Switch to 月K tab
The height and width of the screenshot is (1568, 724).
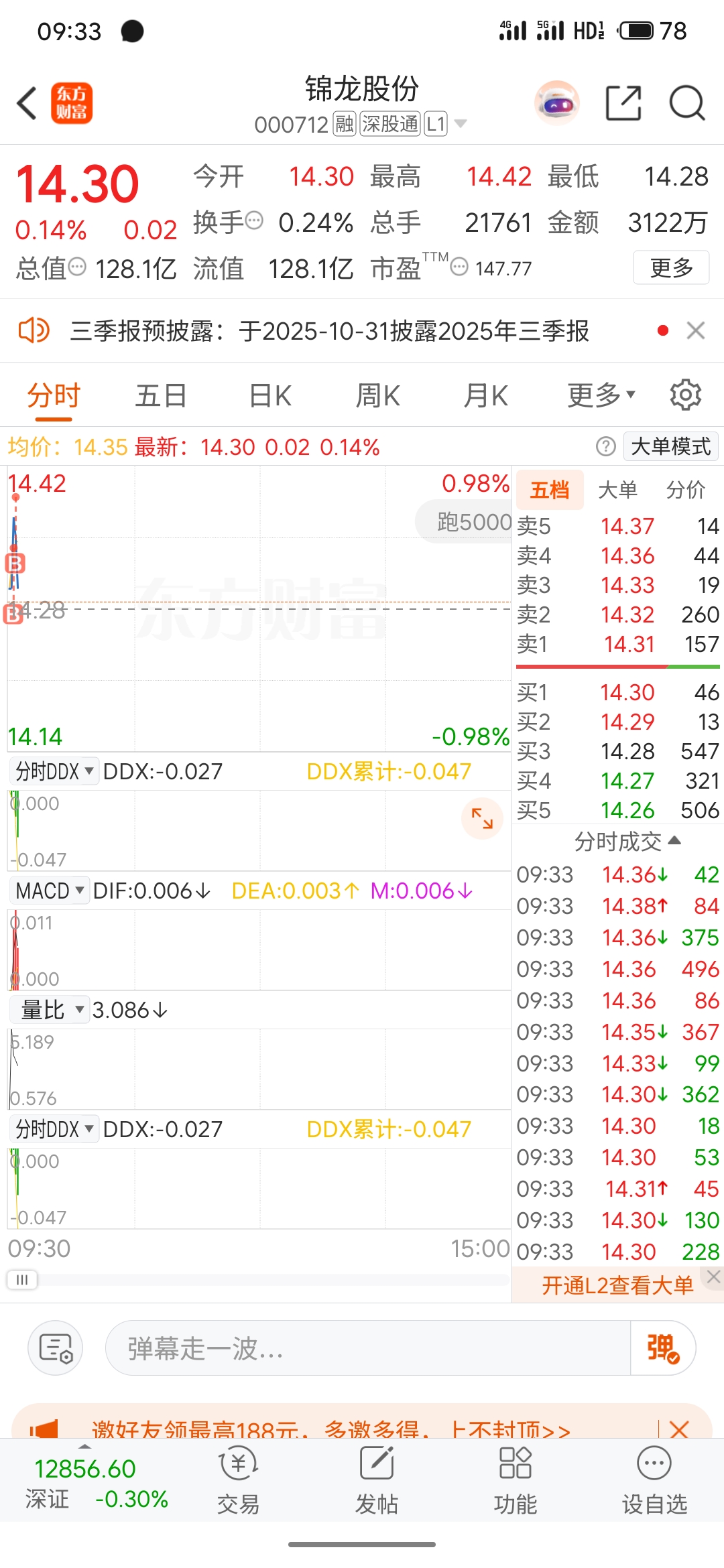click(486, 396)
